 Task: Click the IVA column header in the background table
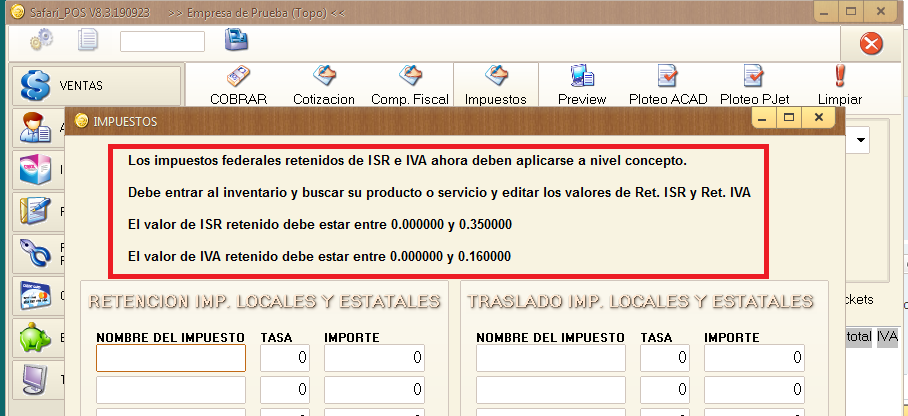click(887, 337)
